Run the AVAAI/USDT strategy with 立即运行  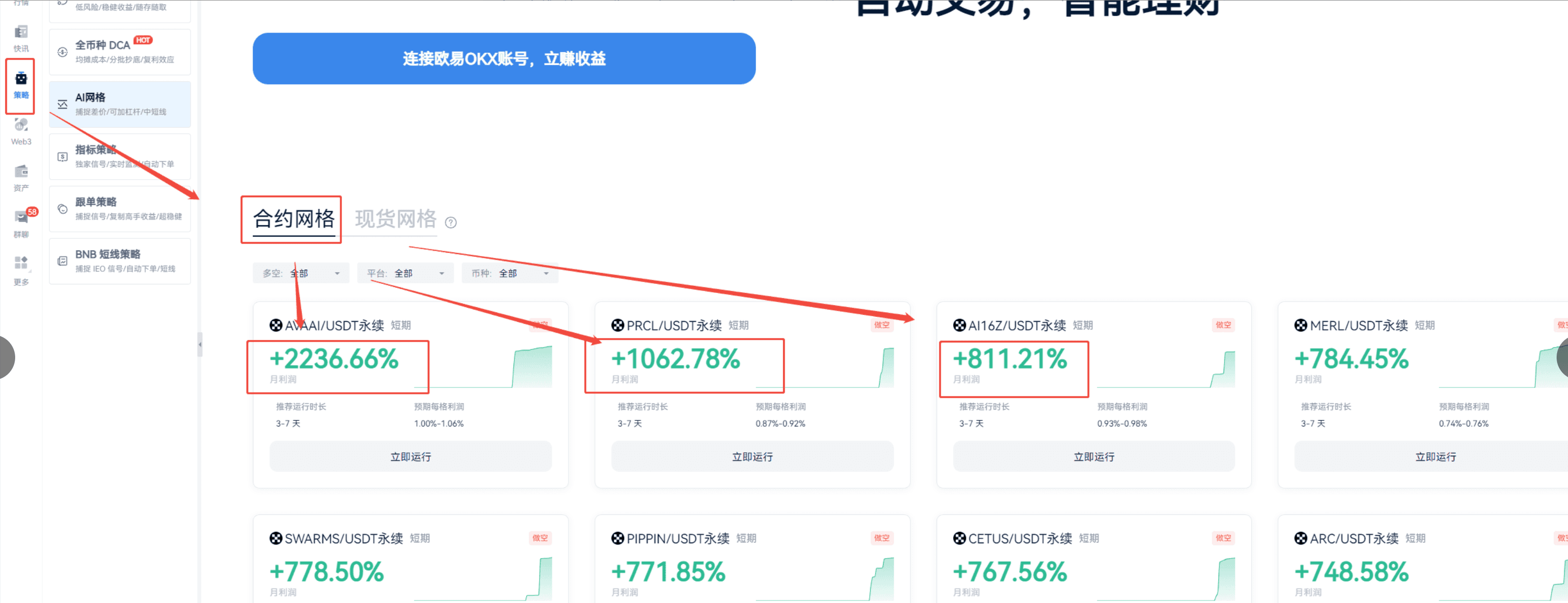(x=411, y=457)
